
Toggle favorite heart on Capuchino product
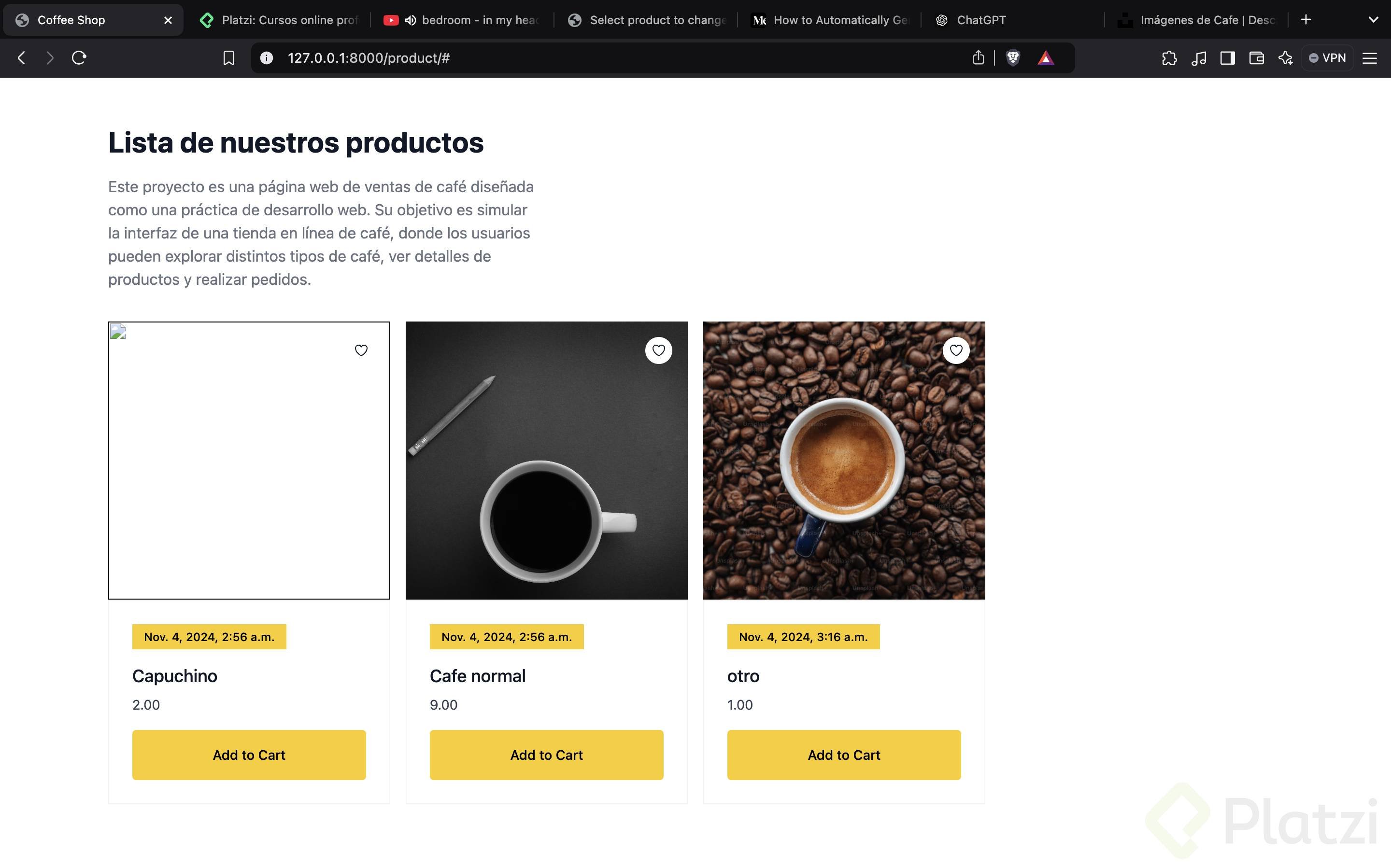tap(361, 350)
